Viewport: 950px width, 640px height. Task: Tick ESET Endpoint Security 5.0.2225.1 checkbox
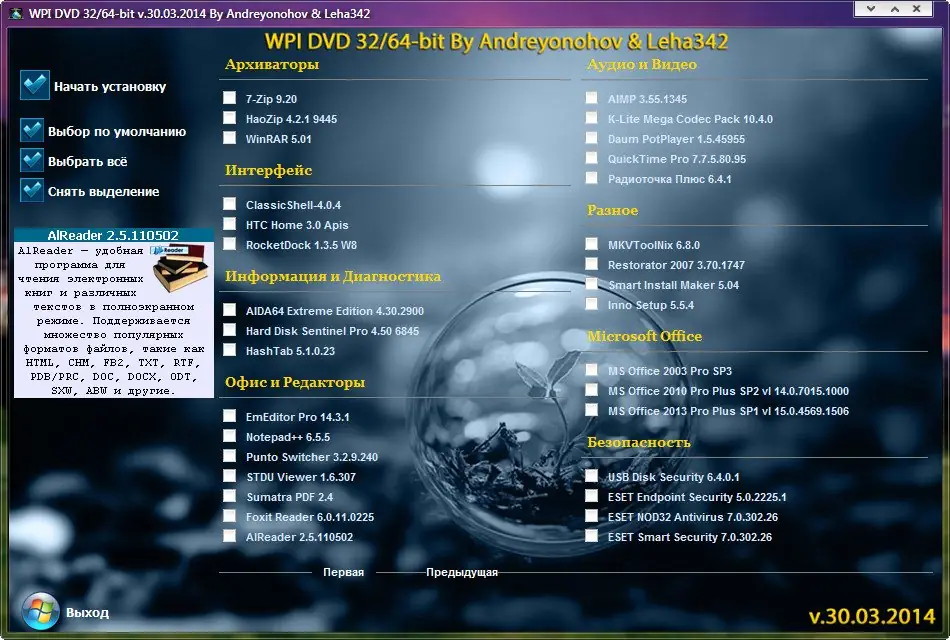[x=592, y=496]
